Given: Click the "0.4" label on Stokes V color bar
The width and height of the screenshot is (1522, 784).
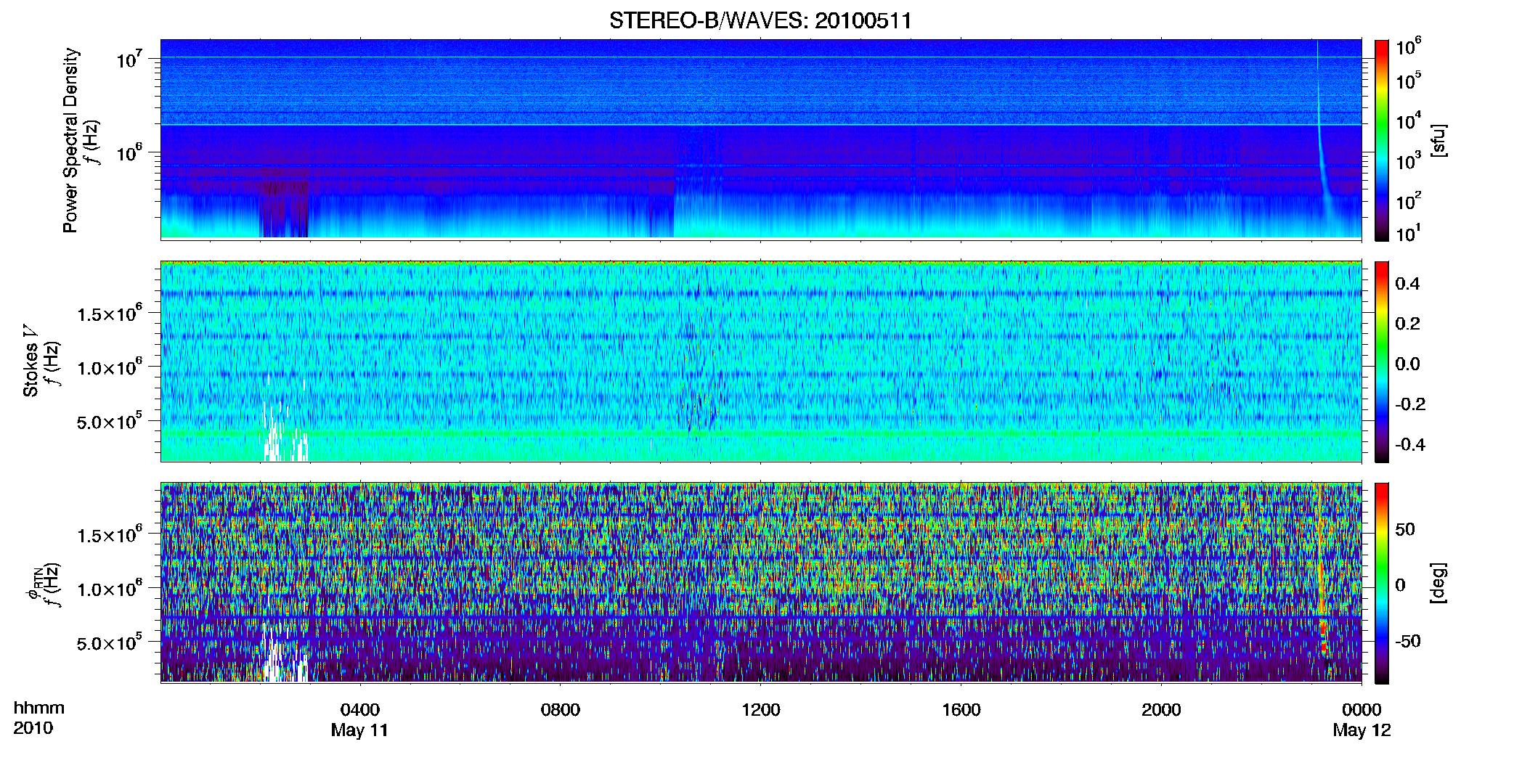Looking at the screenshot, I should tap(1407, 284).
